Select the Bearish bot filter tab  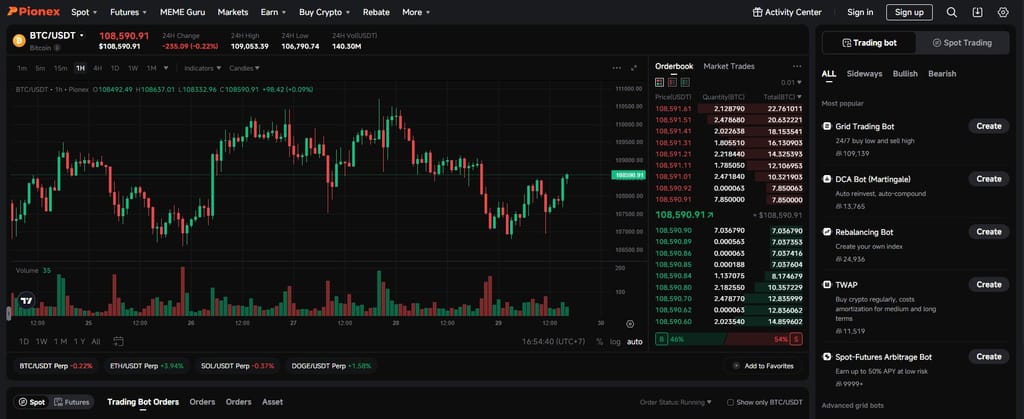pyautogui.click(x=942, y=74)
